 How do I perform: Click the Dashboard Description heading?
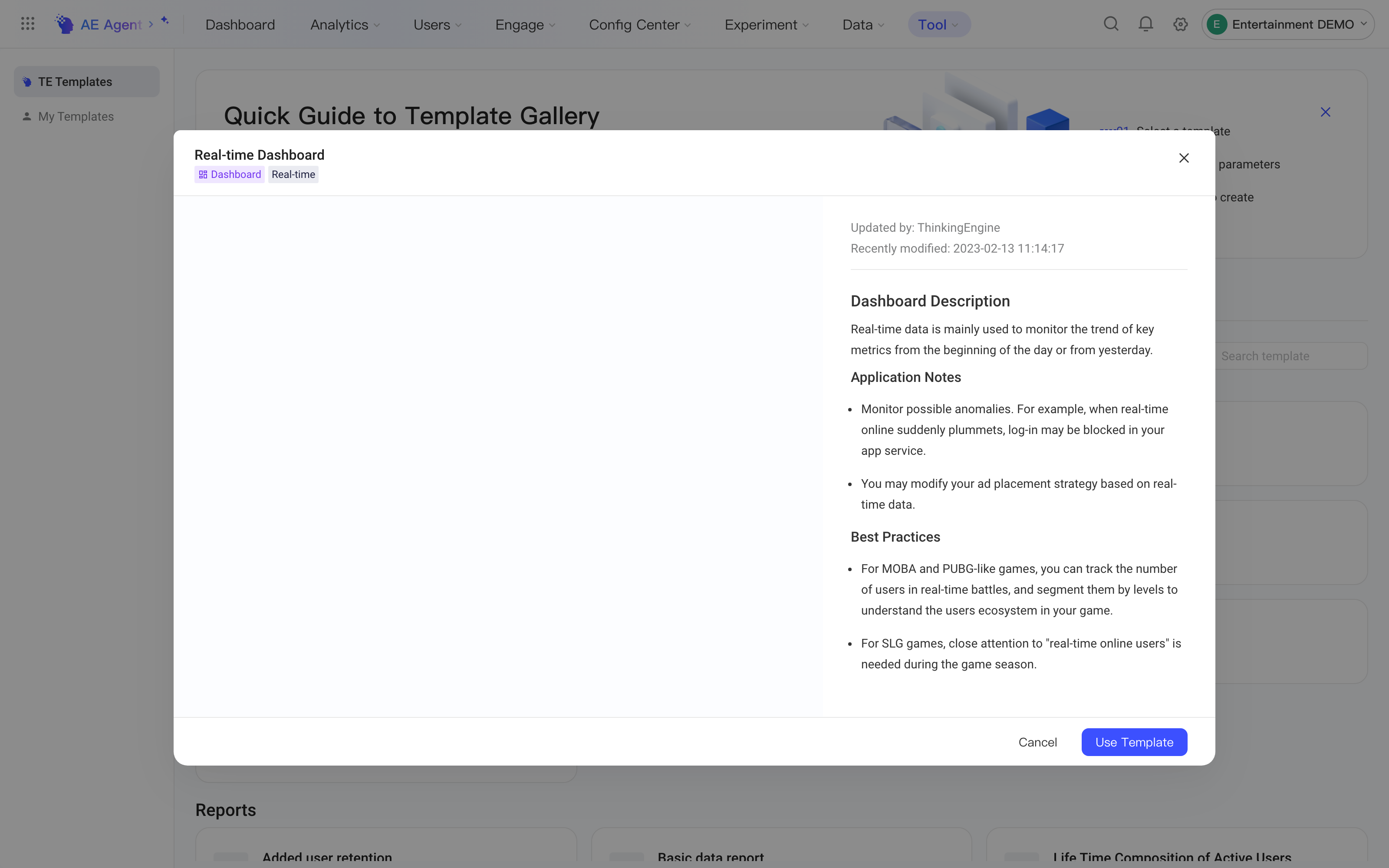[930, 301]
